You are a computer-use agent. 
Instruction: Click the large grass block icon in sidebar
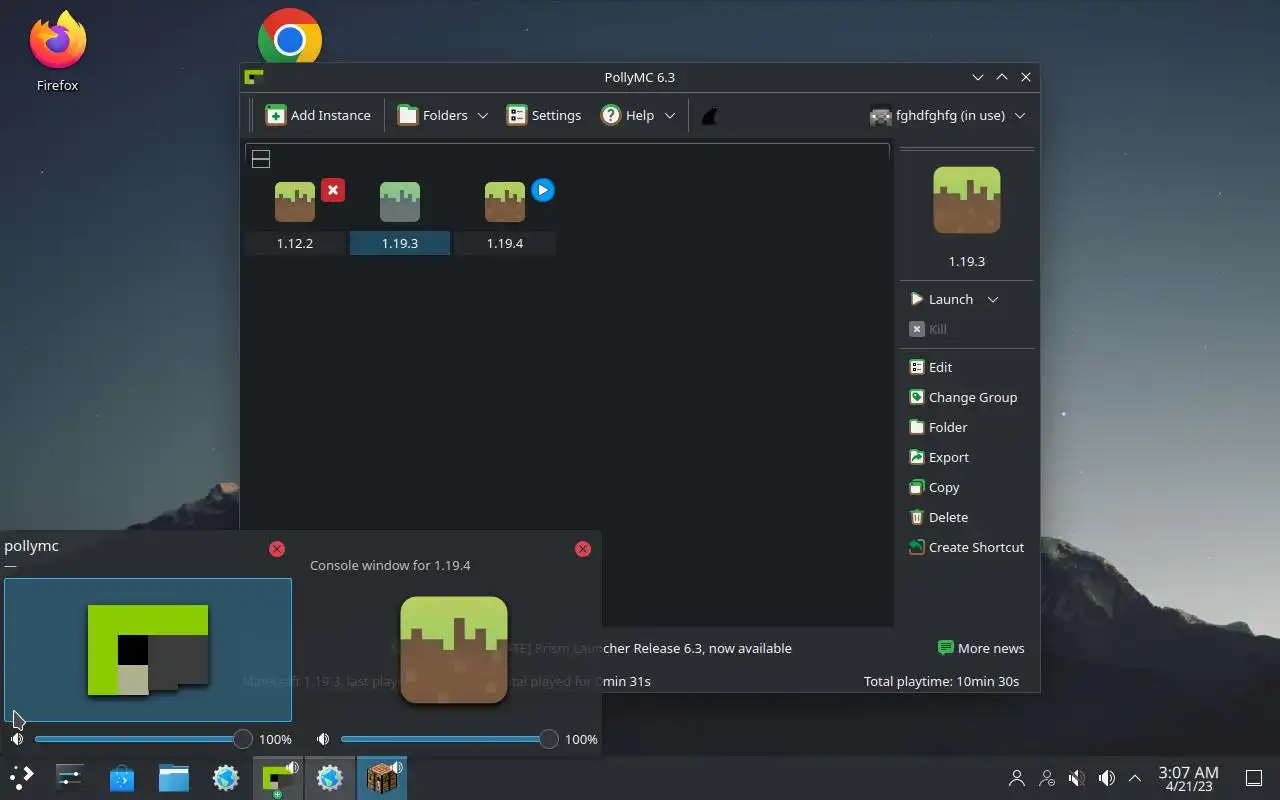click(967, 200)
